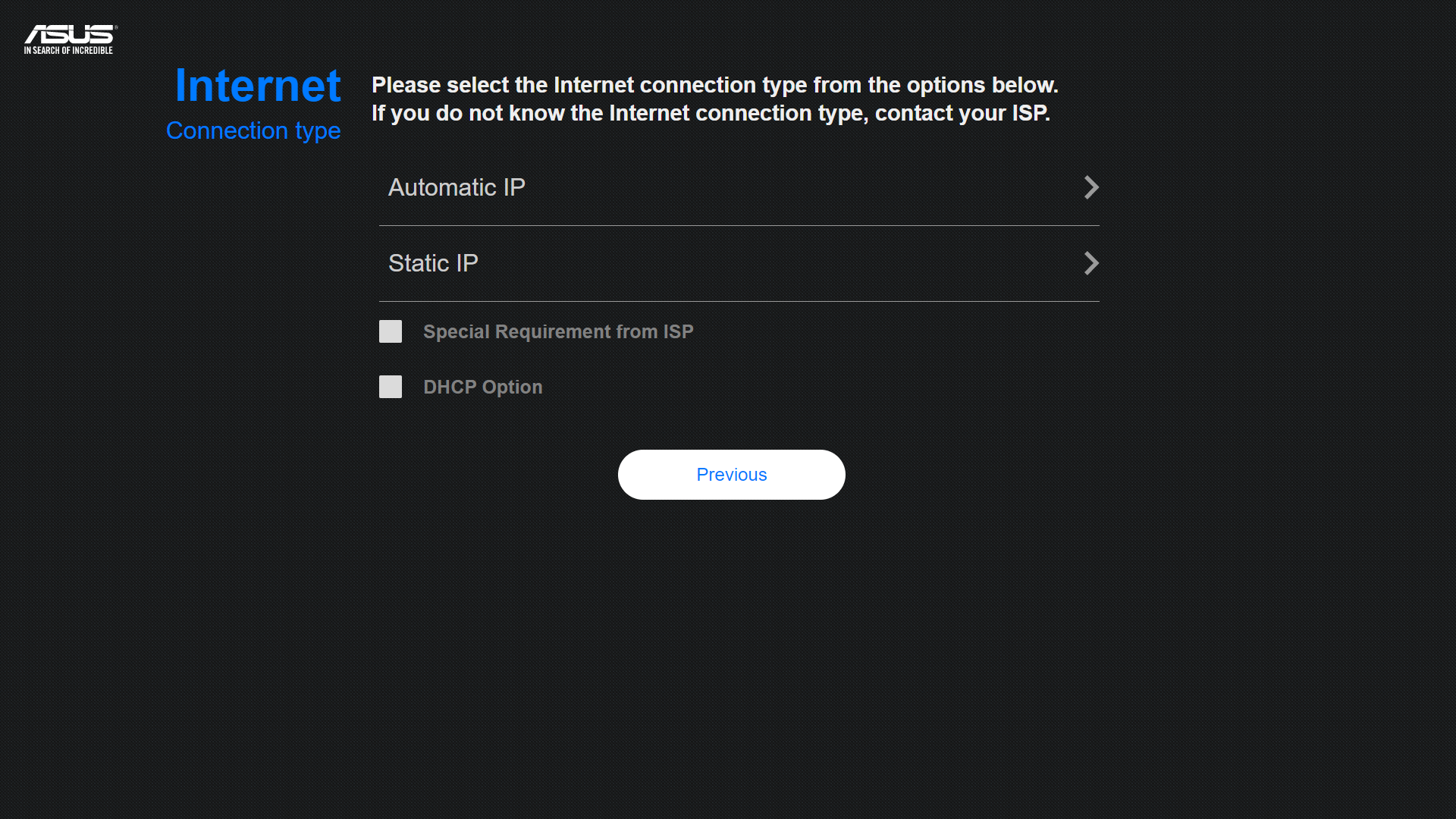
Task: Click the Connection type subtitle
Action: (253, 130)
